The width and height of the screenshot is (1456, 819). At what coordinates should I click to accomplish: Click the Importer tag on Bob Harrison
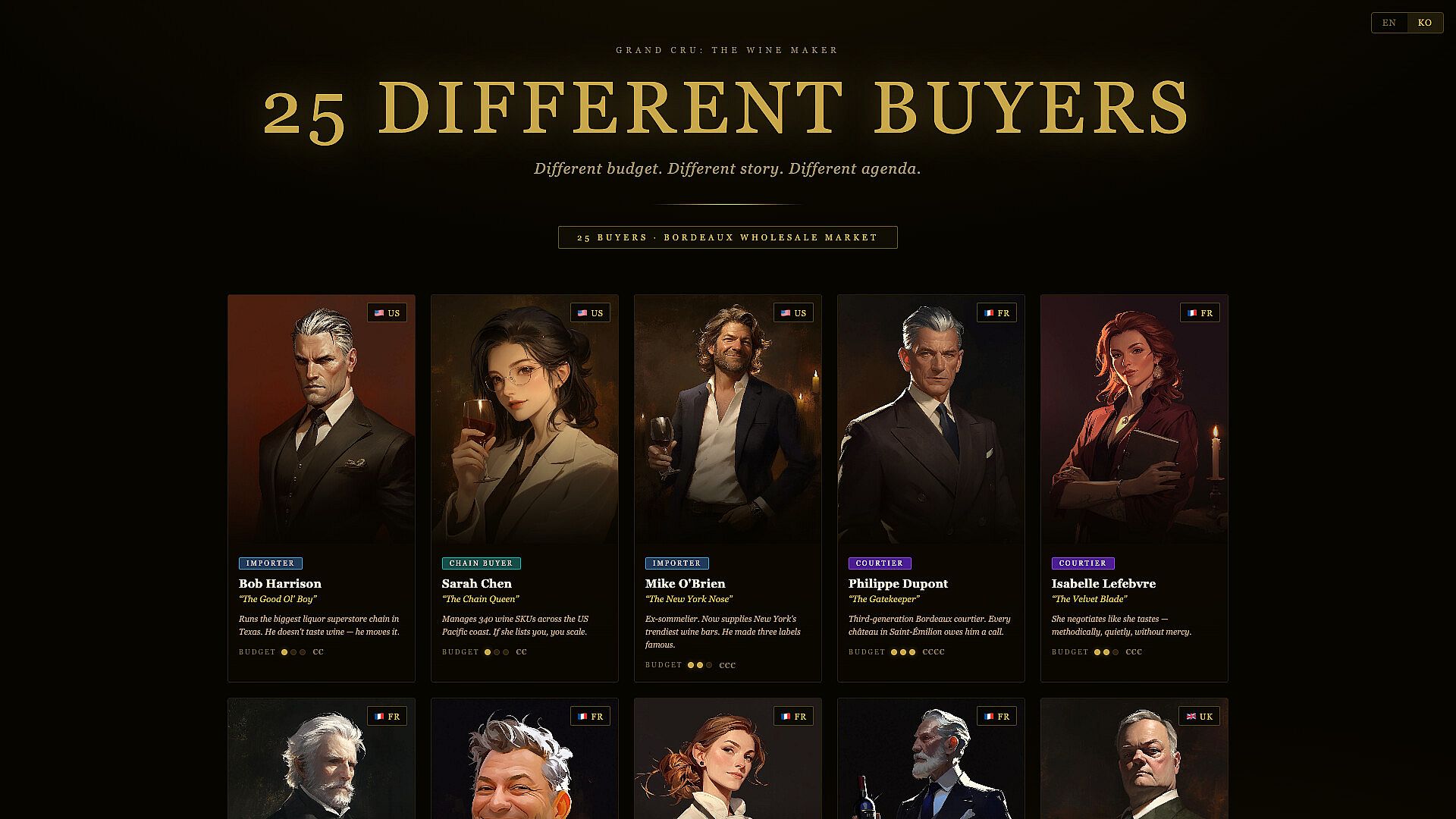(x=270, y=563)
